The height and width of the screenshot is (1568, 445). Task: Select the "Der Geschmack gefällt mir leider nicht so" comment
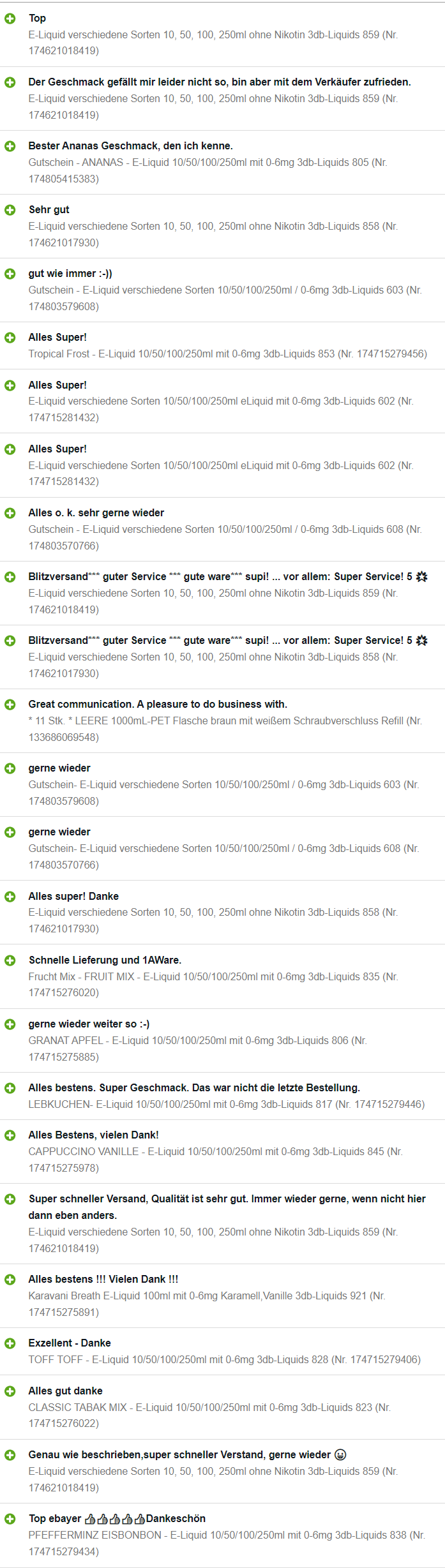click(220, 82)
